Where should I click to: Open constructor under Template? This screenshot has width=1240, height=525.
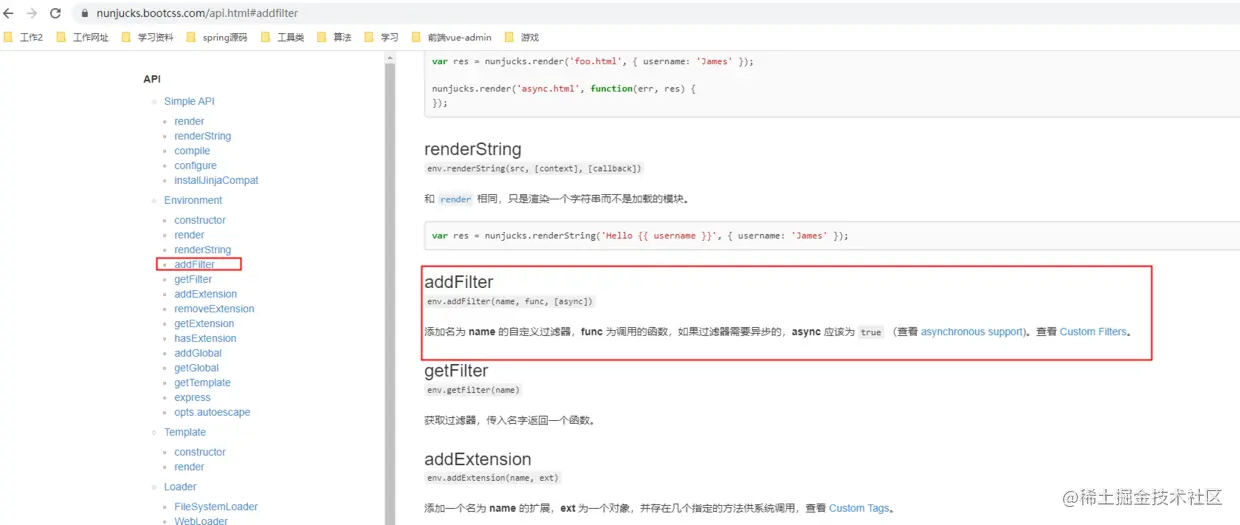(200, 452)
